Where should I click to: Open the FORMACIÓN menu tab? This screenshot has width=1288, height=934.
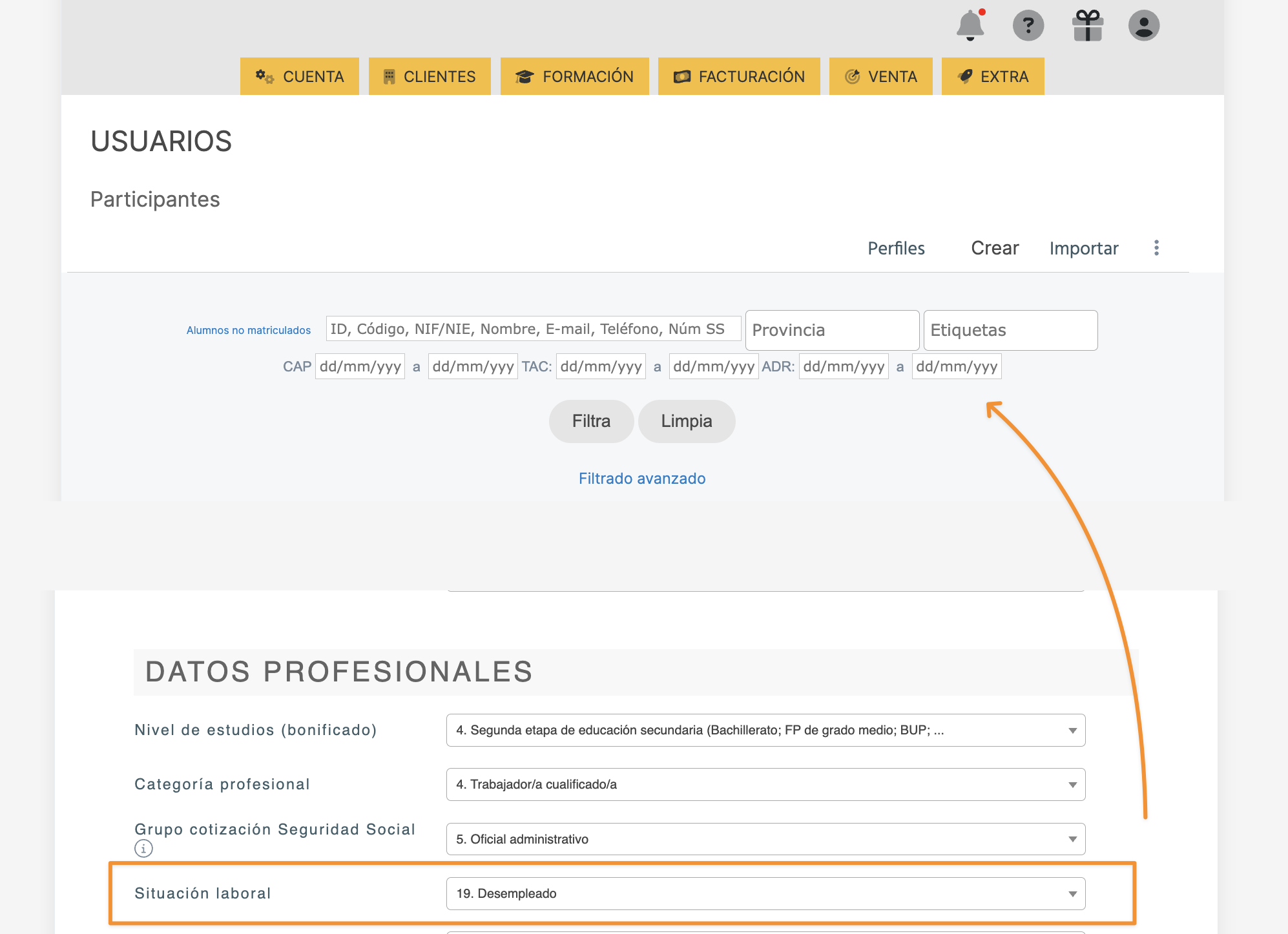[574, 76]
